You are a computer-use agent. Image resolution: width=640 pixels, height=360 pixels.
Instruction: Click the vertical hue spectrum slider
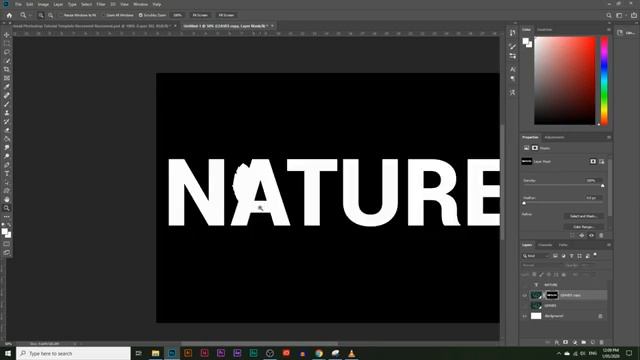tap(604, 80)
